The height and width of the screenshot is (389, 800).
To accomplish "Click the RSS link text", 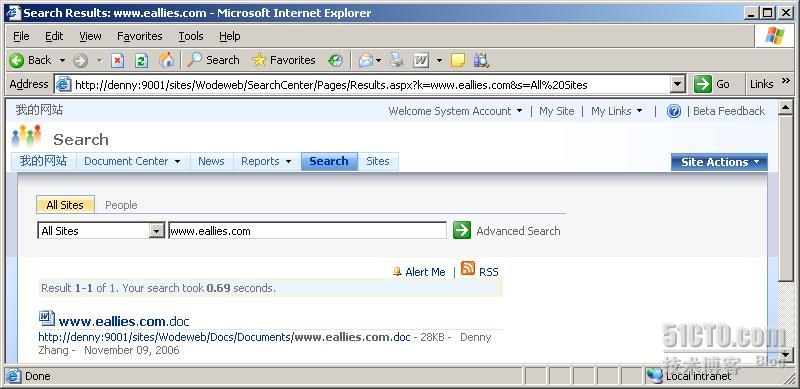I will point(488,272).
